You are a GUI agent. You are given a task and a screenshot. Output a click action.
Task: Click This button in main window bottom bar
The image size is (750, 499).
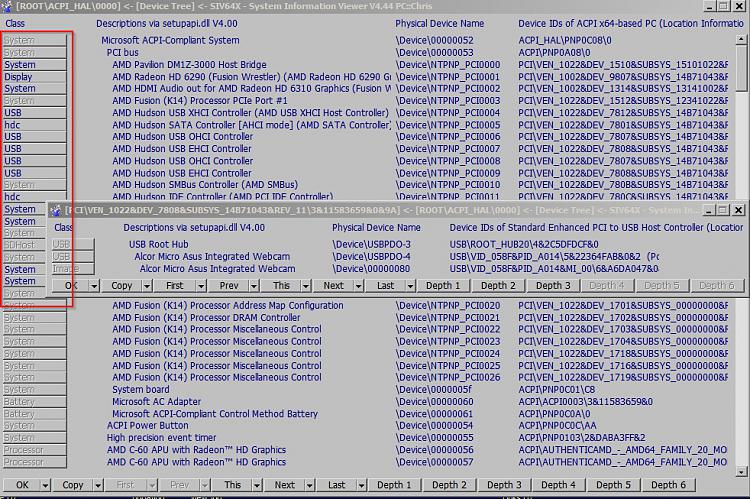click(x=232, y=485)
